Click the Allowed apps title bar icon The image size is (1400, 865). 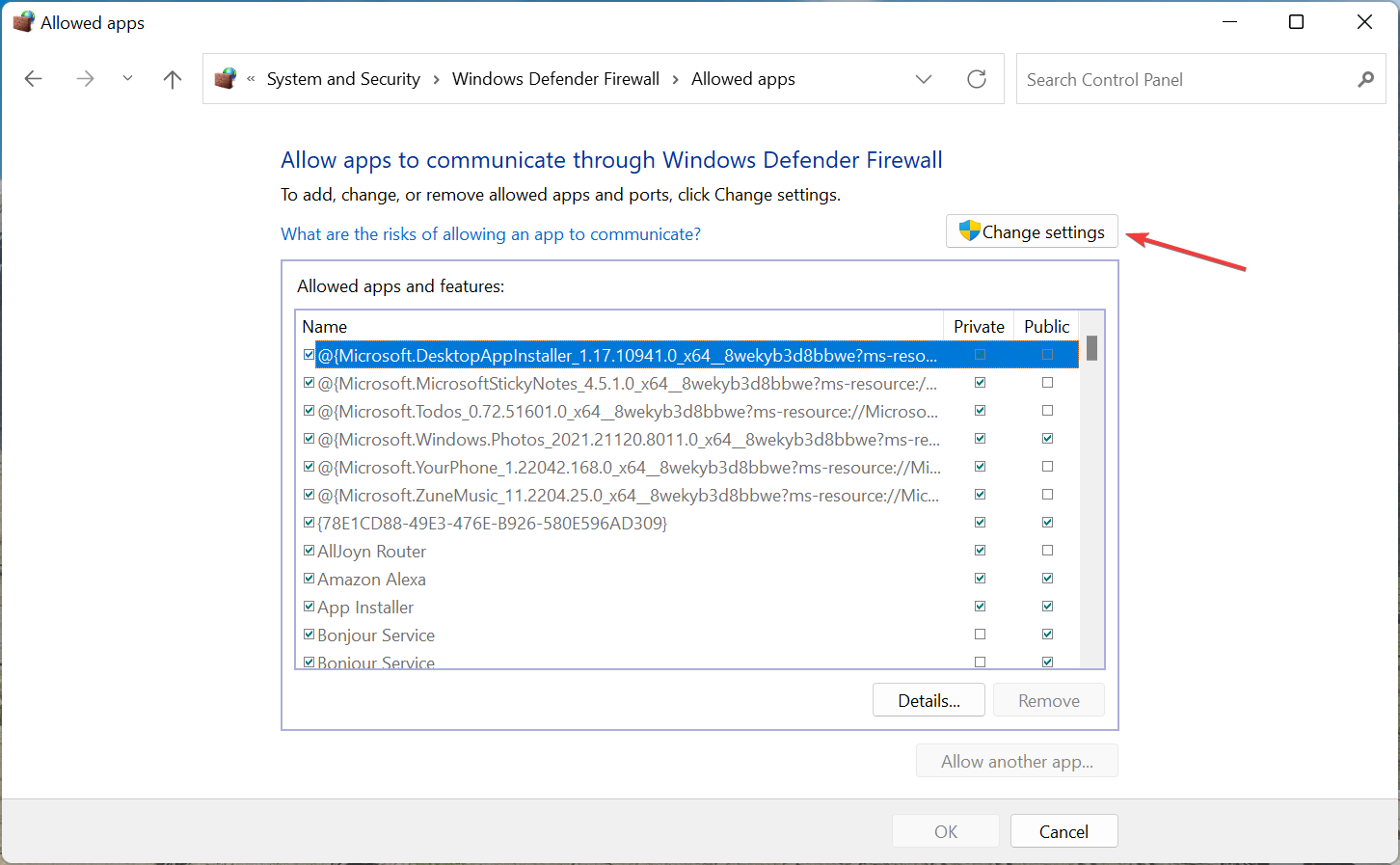[23, 22]
